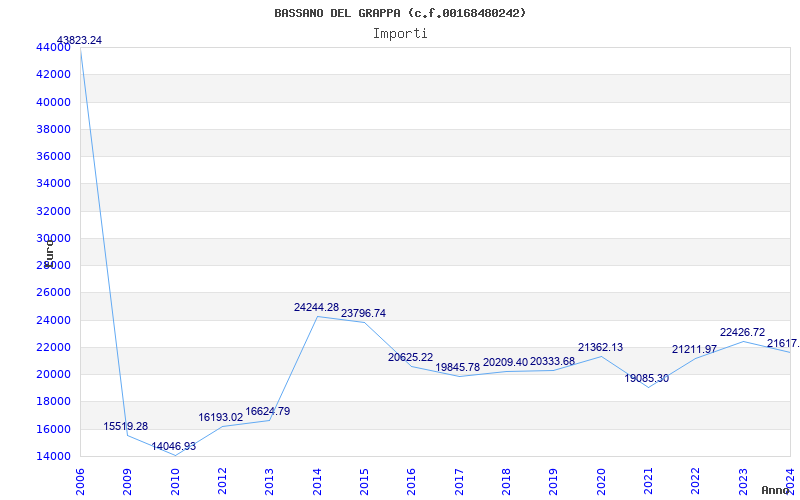Click the line point above year 2010
Viewport: 800px width, 500px height.
pos(175,455)
